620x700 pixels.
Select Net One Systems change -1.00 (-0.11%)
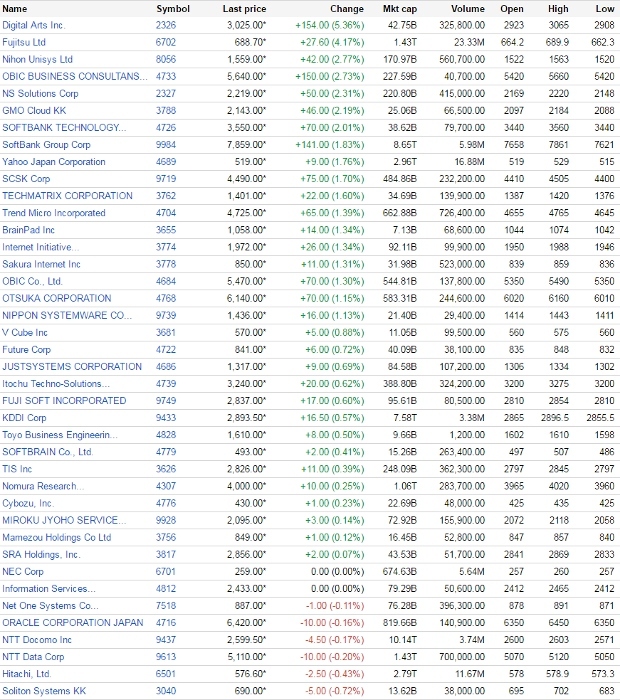pyautogui.click(x=335, y=606)
